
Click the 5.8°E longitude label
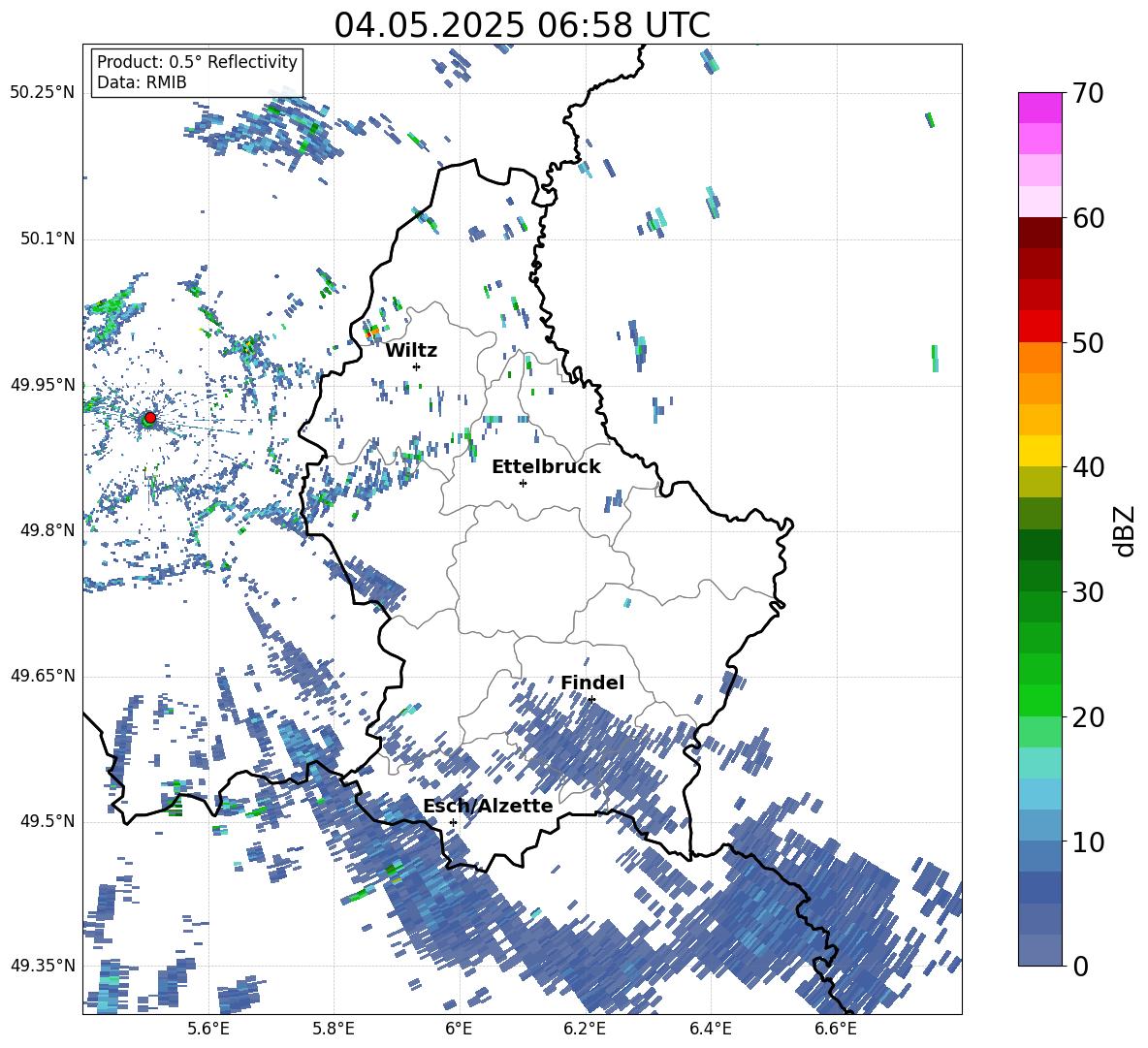[x=334, y=1029]
